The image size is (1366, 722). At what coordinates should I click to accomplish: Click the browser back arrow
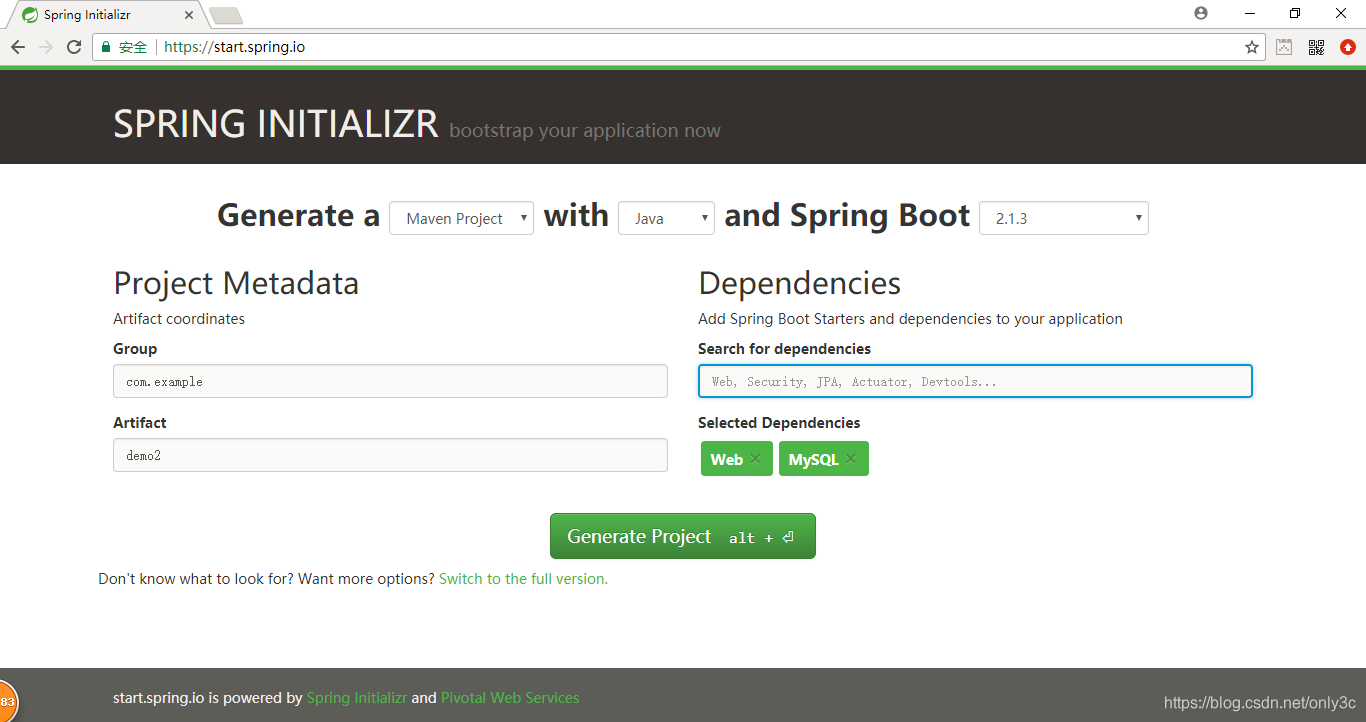(18, 47)
